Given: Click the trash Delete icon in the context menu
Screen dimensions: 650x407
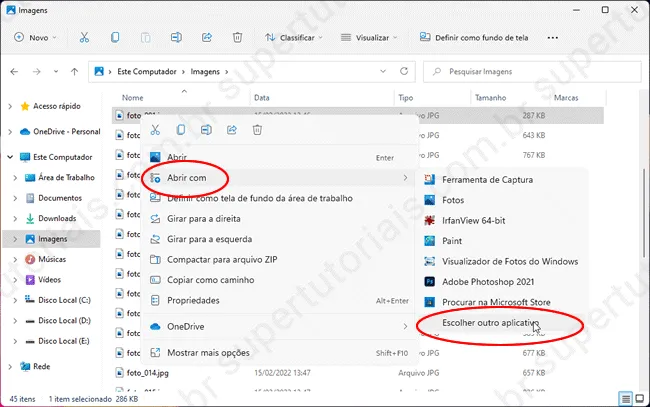Looking at the screenshot, I should pyautogui.click(x=257, y=130).
